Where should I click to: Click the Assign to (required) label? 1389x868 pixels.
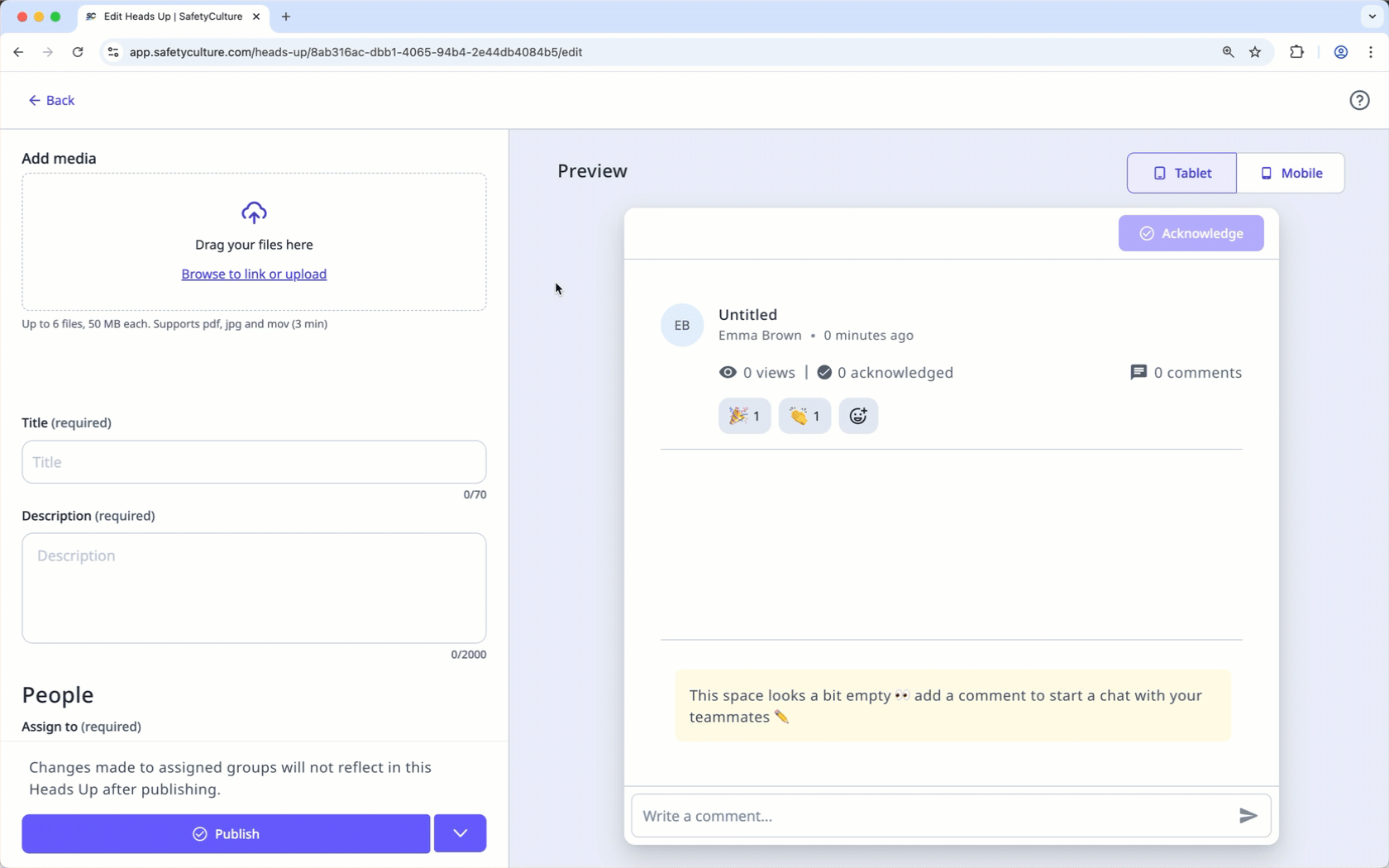coord(81,727)
